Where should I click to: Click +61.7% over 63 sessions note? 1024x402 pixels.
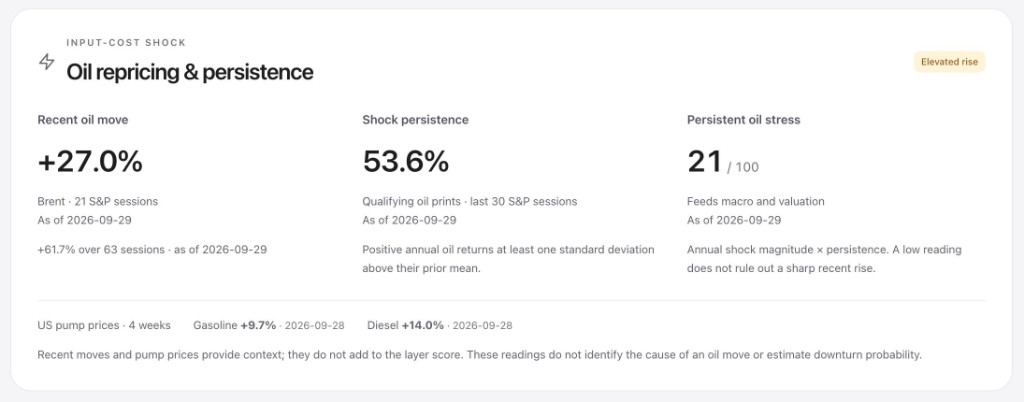point(152,249)
